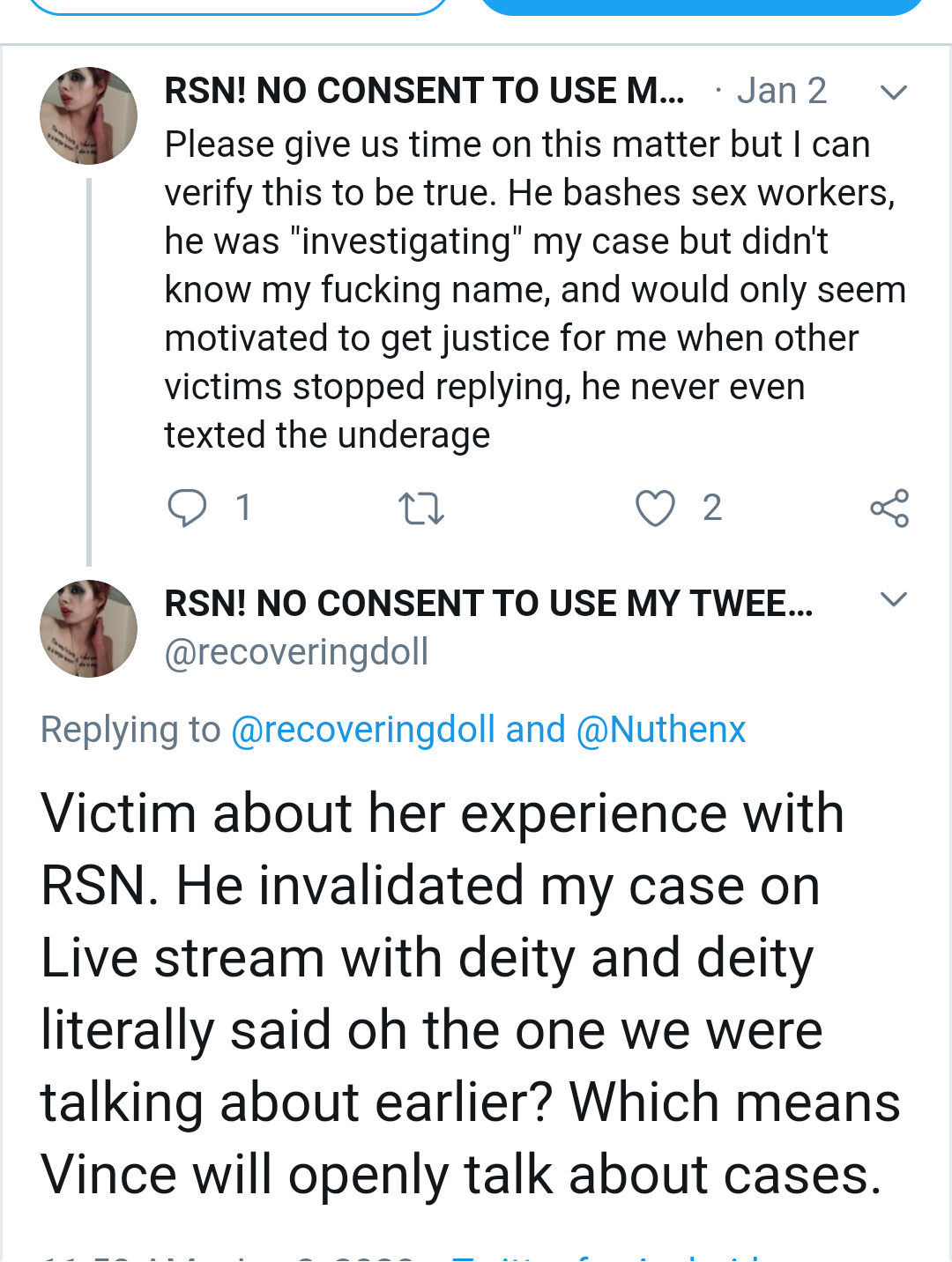
Task: Like the tweet with heart icon
Action: [655, 508]
